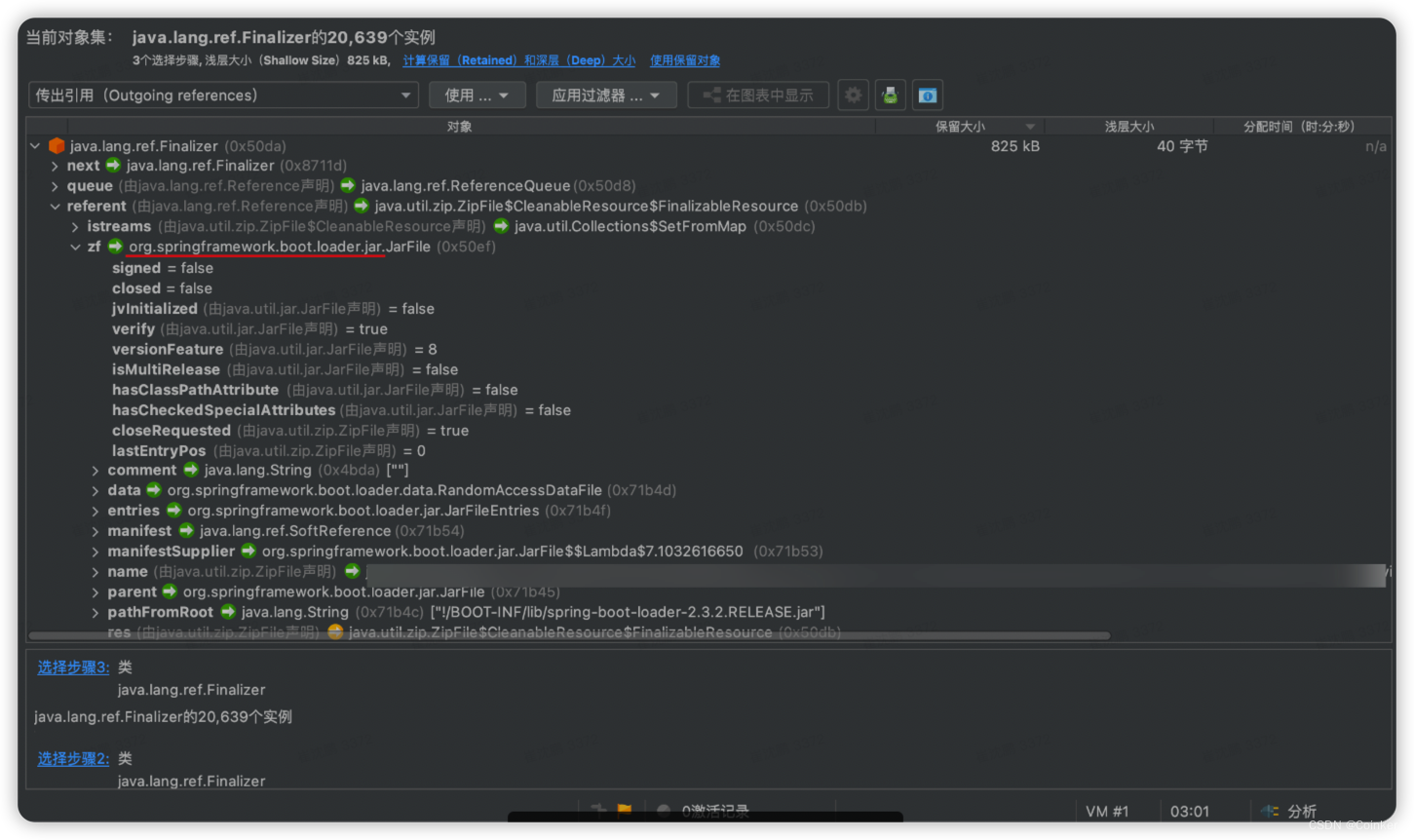This screenshot has width=1414, height=840.
Task: Click the green arrow icon on the istreams row
Action: (501, 226)
